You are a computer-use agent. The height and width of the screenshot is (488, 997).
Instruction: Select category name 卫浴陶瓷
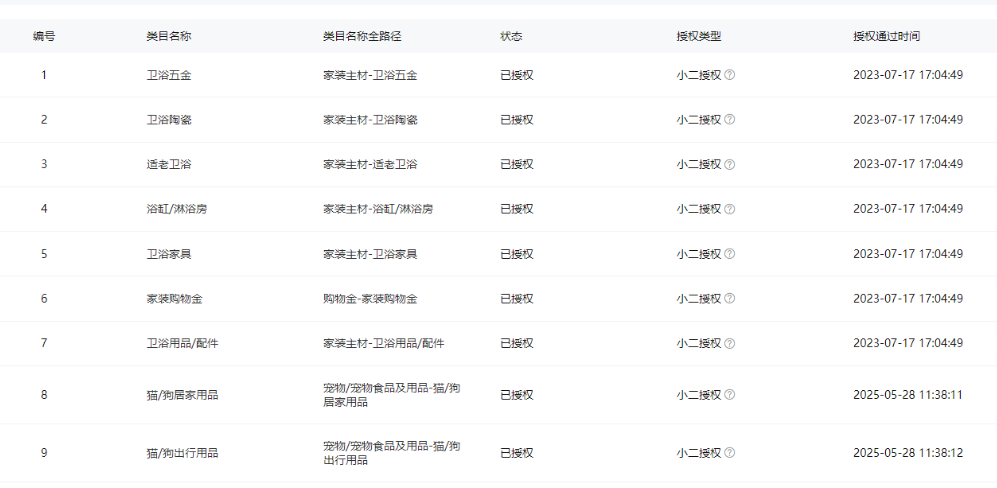click(x=168, y=120)
